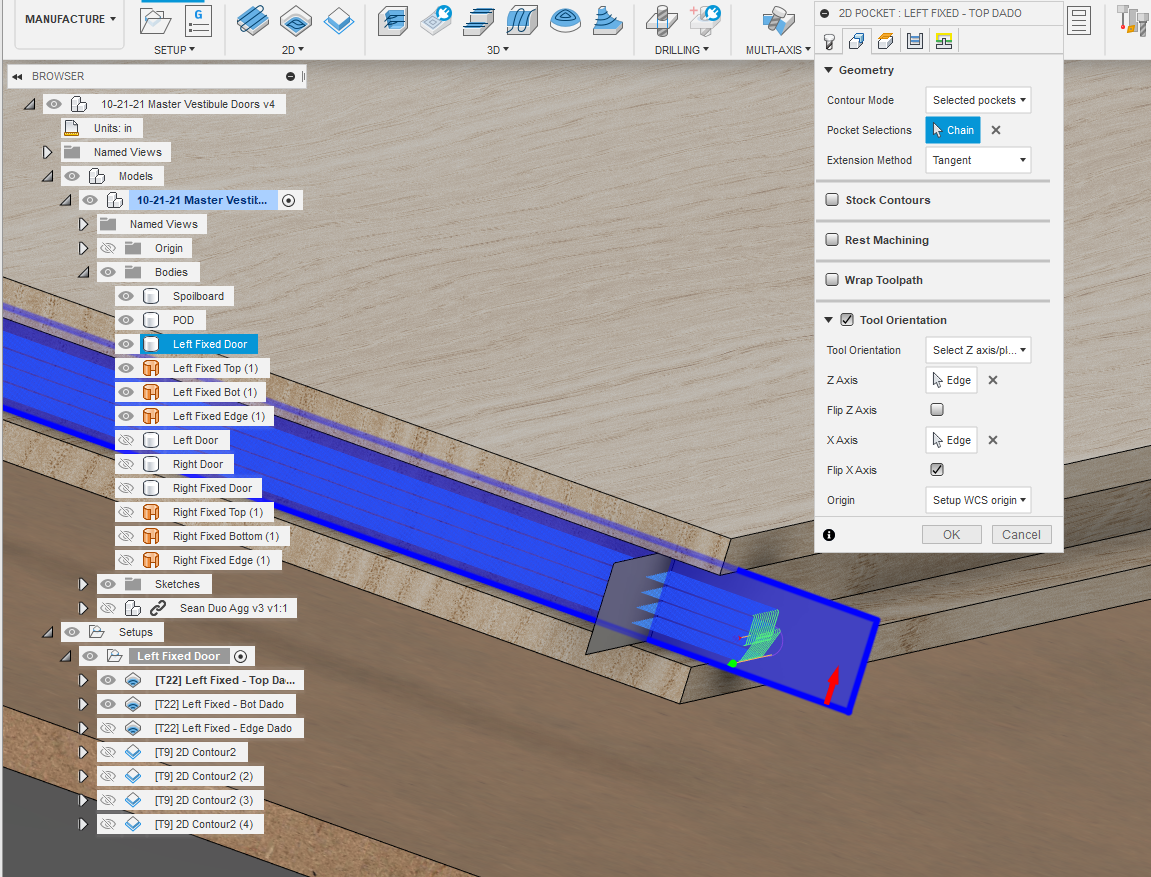Cancel the 2D Pocket dialog

tap(1021, 534)
